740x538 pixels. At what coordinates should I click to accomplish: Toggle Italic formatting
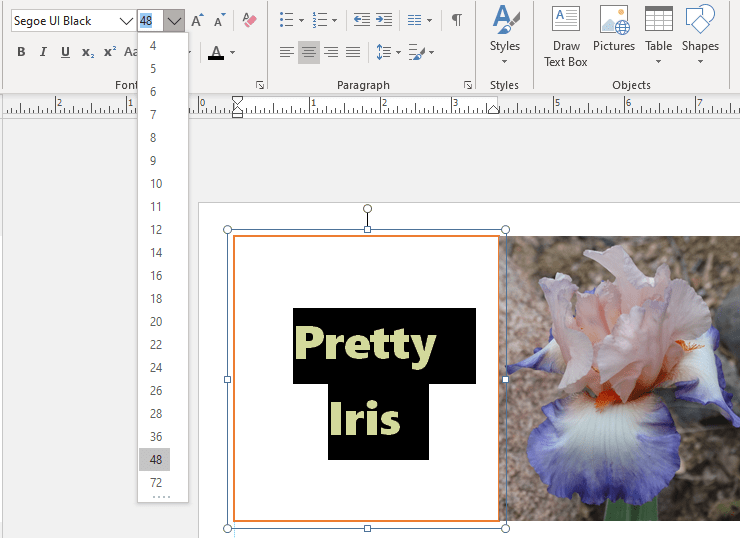click(x=43, y=52)
